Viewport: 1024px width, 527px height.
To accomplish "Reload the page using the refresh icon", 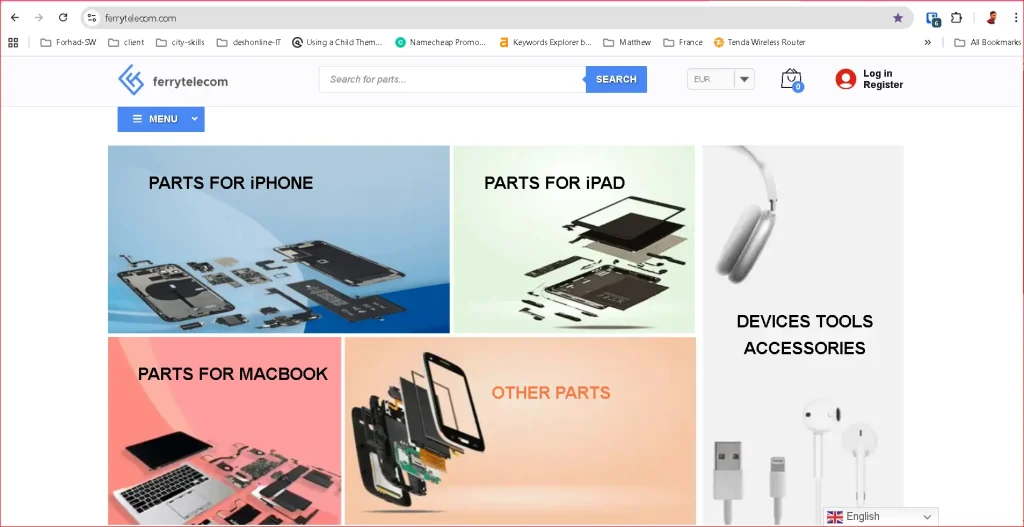I will tap(63, 18).
